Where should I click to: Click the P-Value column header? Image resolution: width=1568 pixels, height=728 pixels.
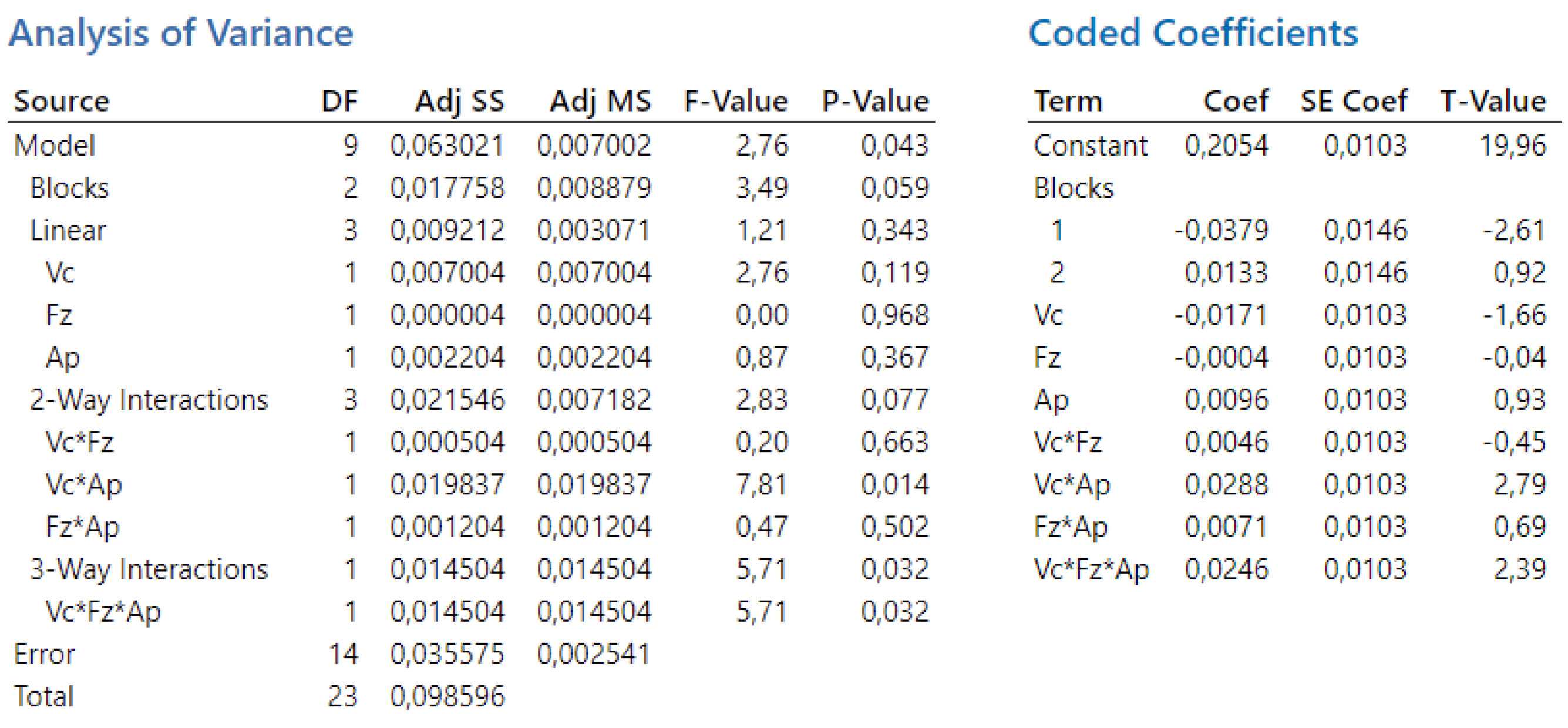click(x=875, y=101)
